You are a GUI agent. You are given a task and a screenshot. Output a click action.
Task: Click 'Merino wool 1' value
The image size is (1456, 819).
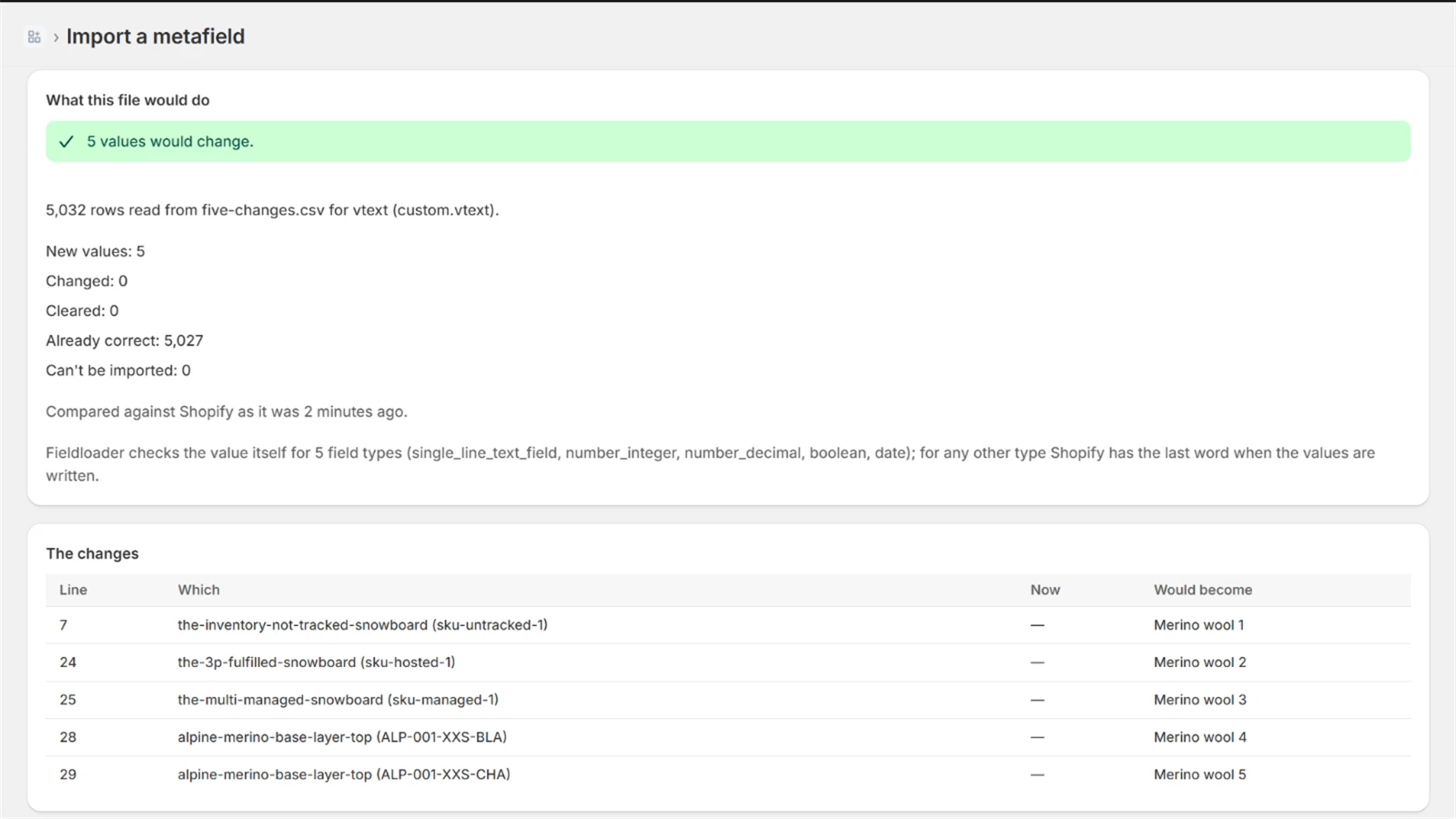coord(1198,625)
